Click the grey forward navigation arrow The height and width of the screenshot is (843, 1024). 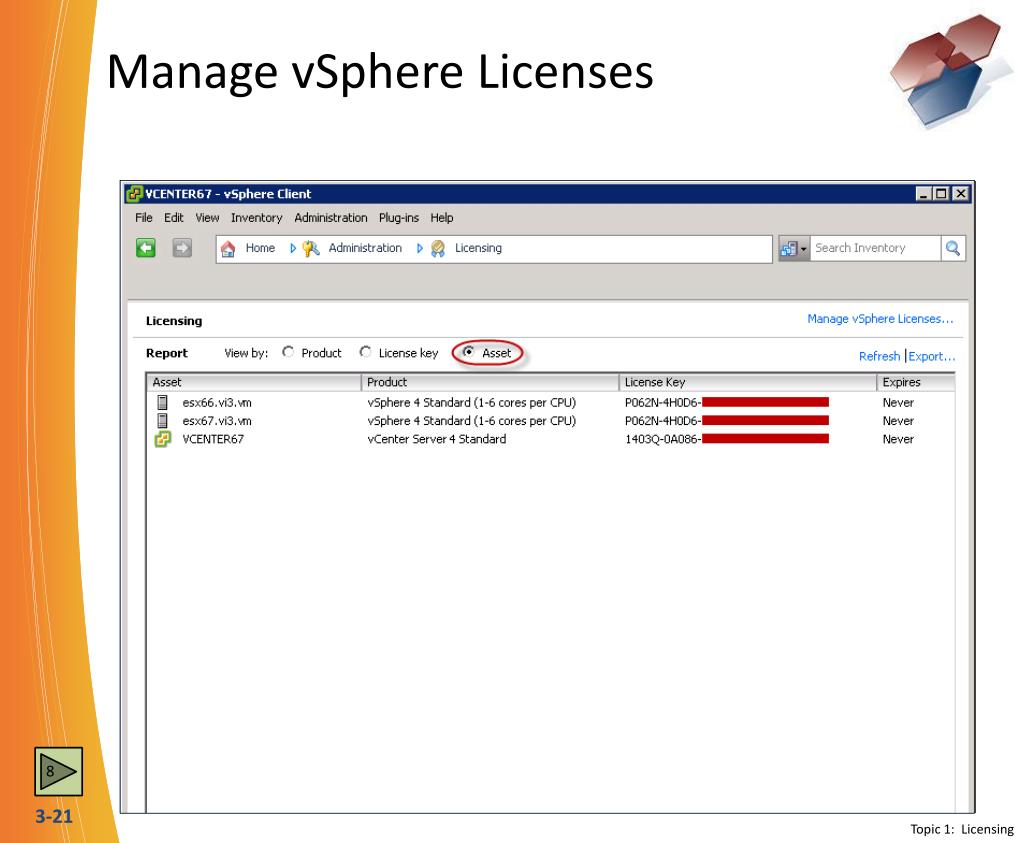pyautogui.click(x=182, y=248)
